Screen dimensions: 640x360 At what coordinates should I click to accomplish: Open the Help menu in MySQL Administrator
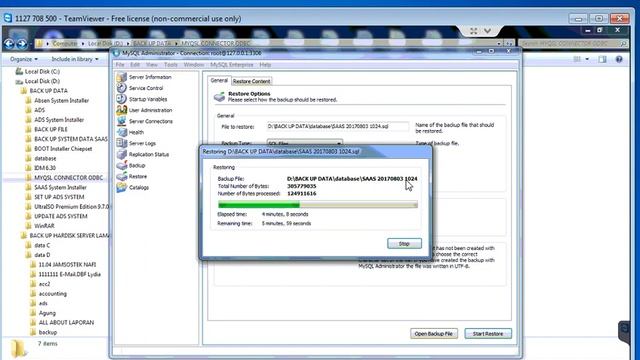click(265, 65)
